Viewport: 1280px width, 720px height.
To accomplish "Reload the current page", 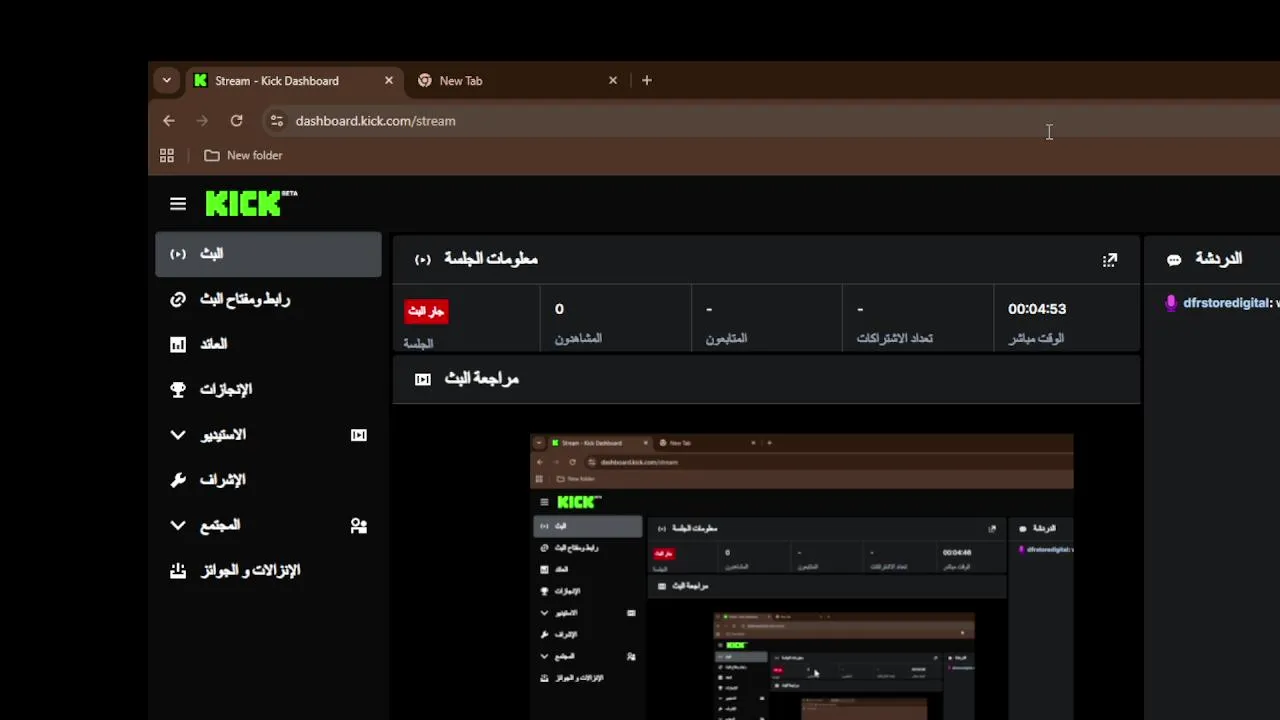I will click(236, 121).
